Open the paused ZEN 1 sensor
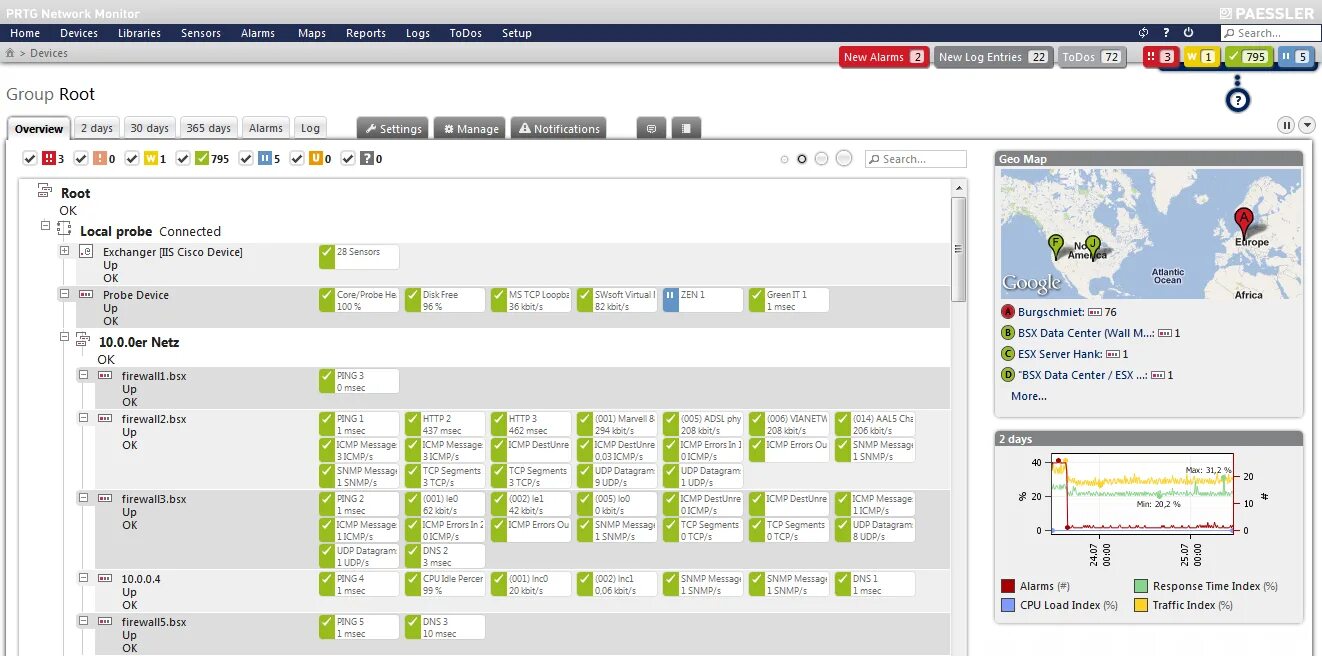 [702, 300]
